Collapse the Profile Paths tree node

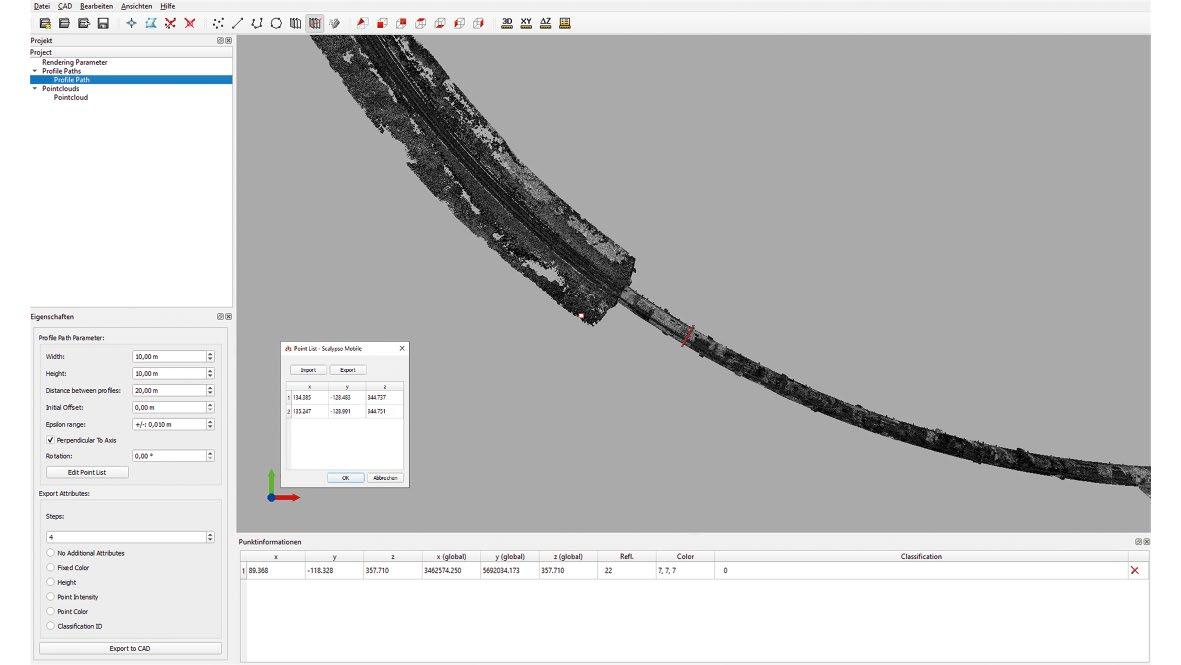(x=35, y=71)
